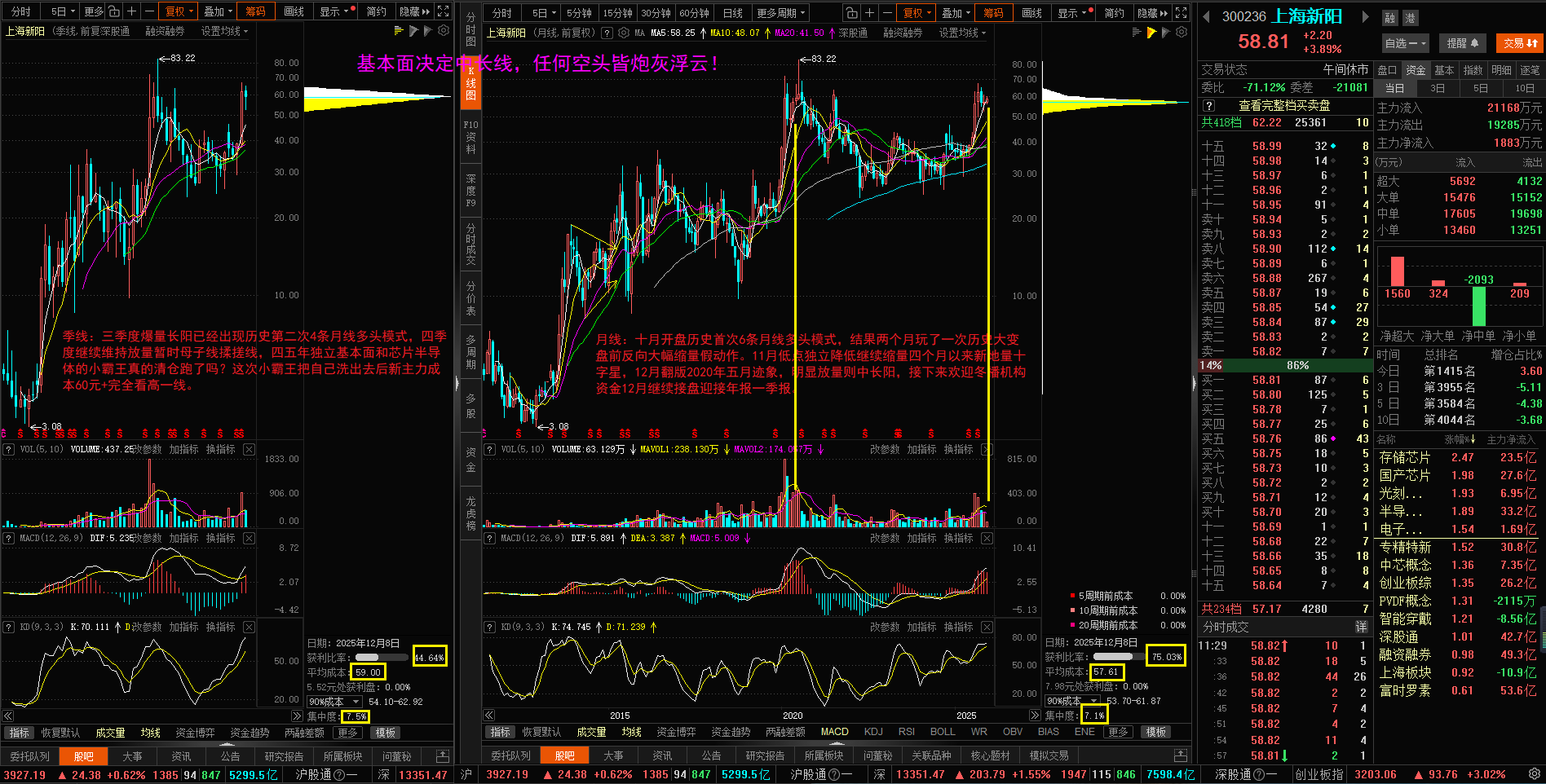This screenshot has height=784, width=1546.
Task: Click the lock icon in left chart toolbar
Action: click(x=113, y=11)
